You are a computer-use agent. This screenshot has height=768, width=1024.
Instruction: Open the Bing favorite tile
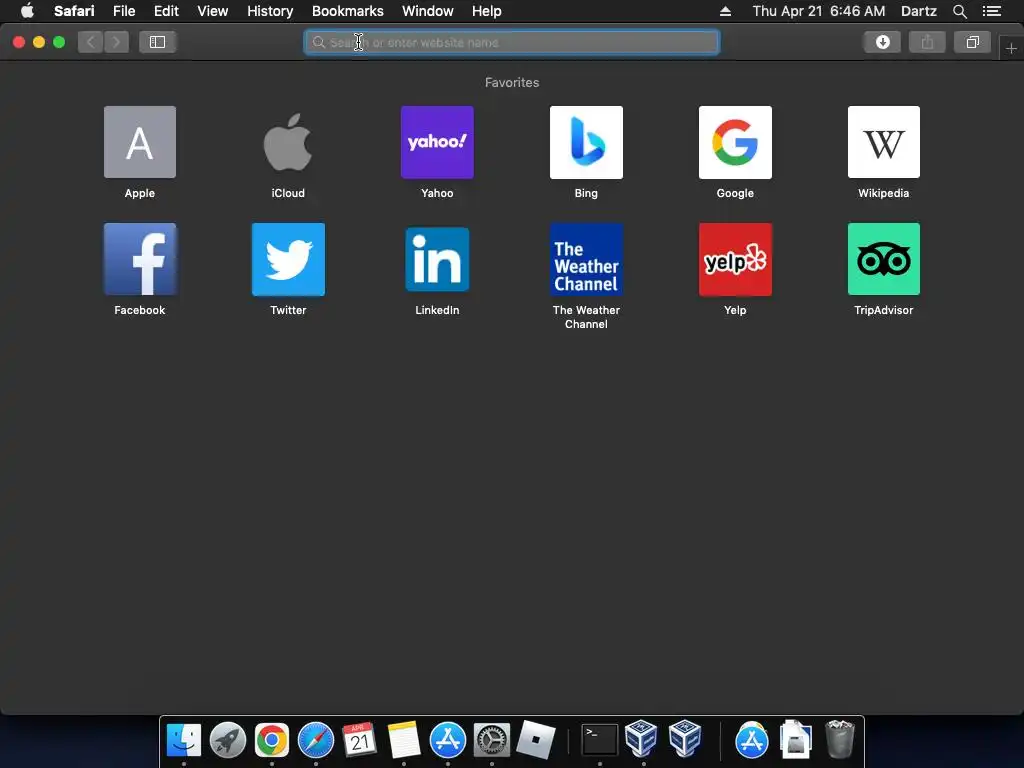tap(586, 142)
